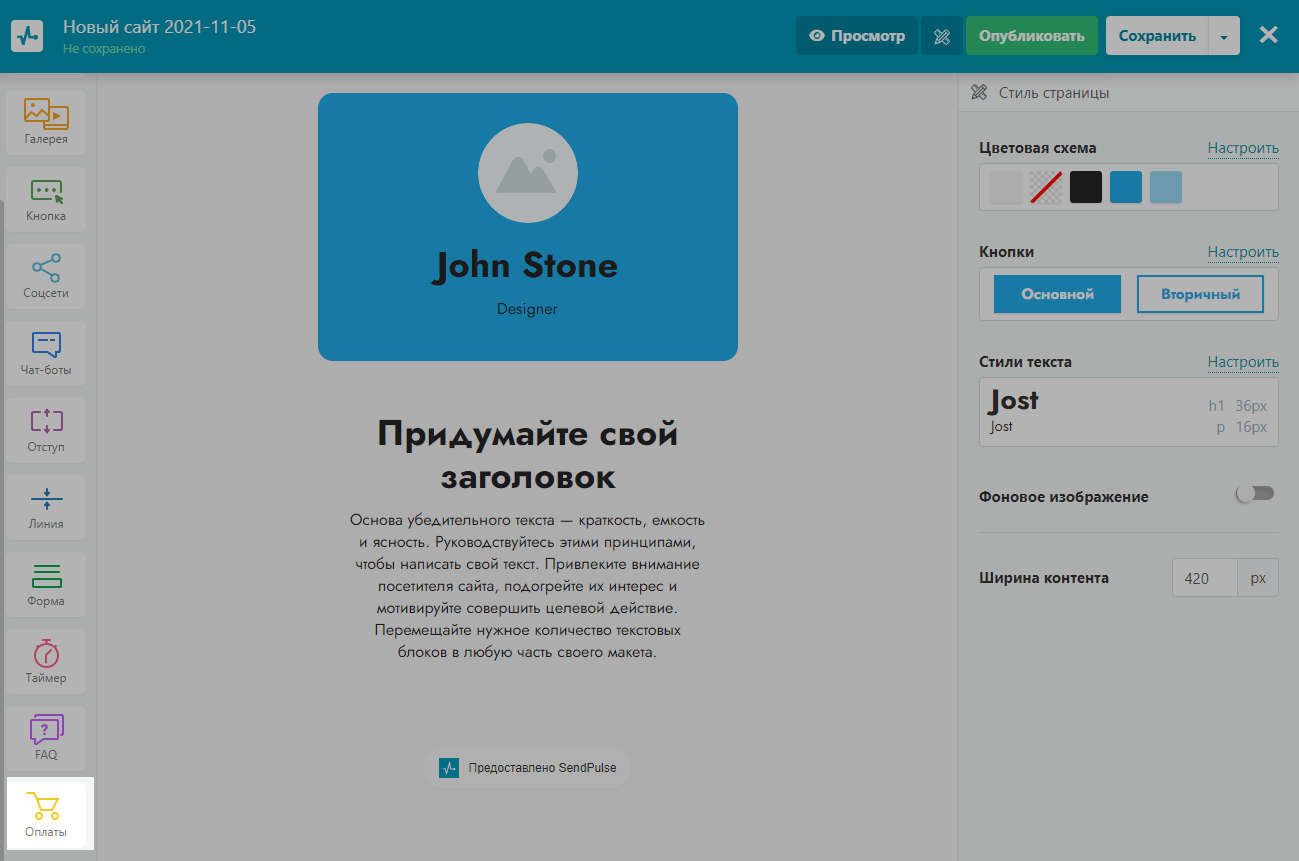Click the SendPulse logo in the header
Image resolution: width=1299 pixels, height=861 pixels.
point(29,35)
